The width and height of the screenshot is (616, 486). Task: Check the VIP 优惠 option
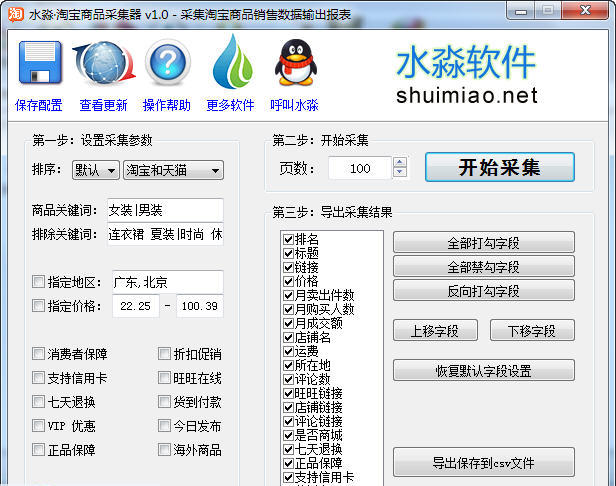(38, 425)
